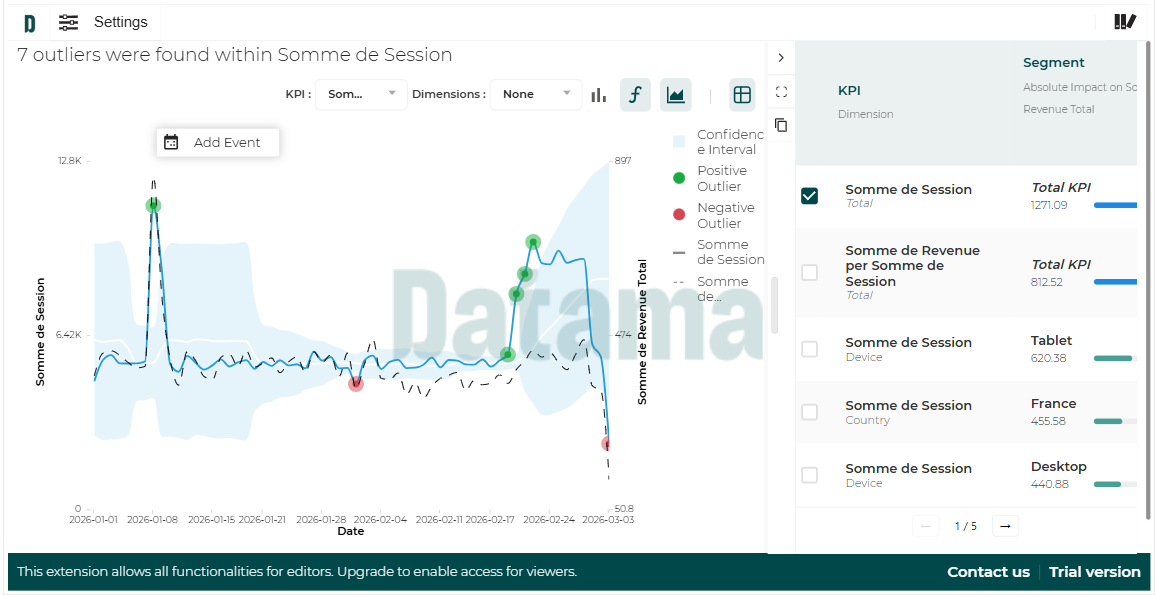The width and height of the screenshot is (1155, 595).
Task: Open the table view icon
Action: 742,95
